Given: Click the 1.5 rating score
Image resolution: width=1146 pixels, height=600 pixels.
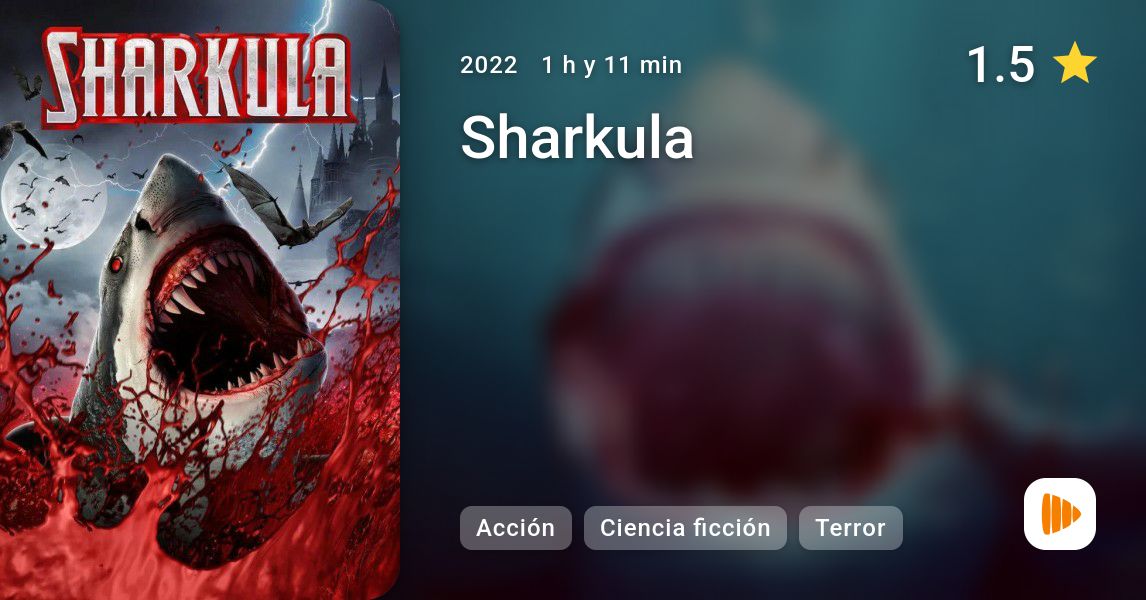Looking at the screenshot, I should pyautogui.click(x=1001, y=64).
